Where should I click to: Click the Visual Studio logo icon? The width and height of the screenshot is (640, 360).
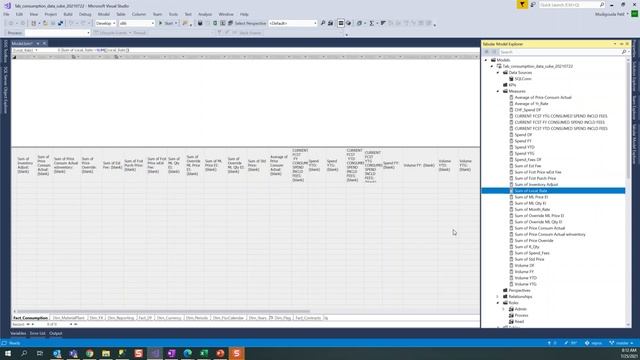pos(7,6)
